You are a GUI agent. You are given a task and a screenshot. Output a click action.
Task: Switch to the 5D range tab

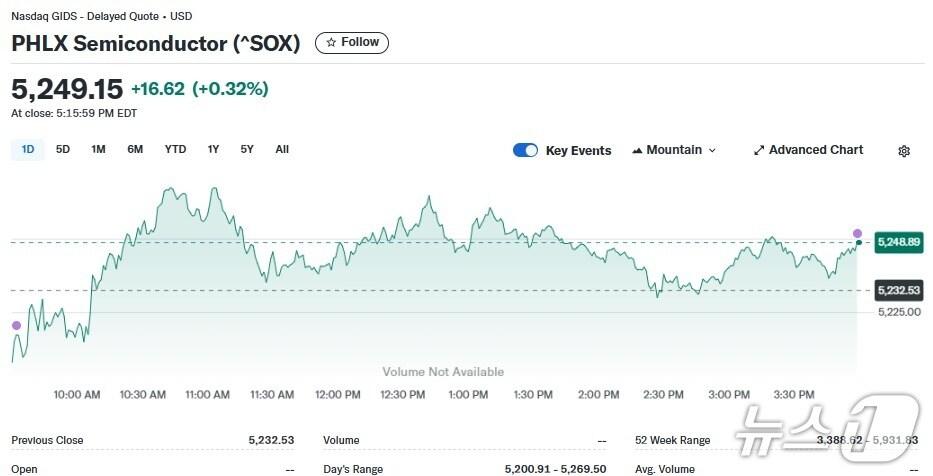[x=63, y=149]
